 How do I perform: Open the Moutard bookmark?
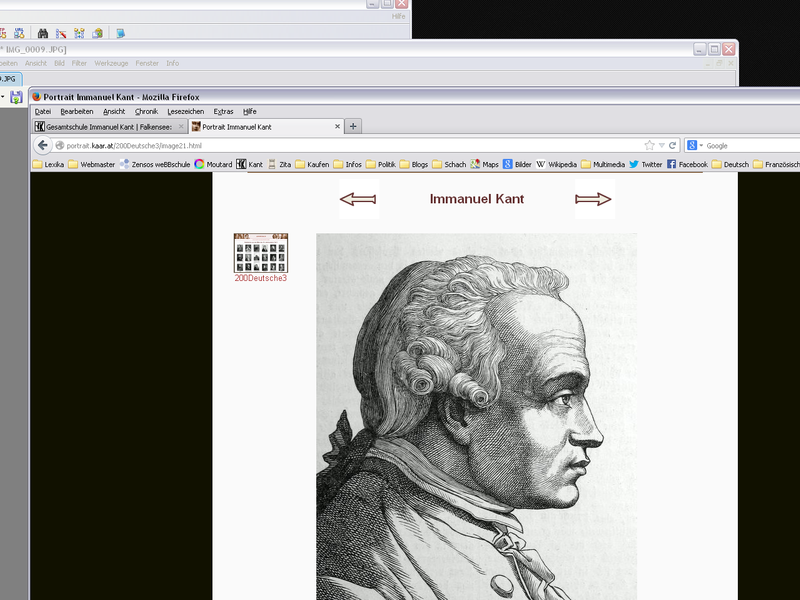(x=213, y=164)
